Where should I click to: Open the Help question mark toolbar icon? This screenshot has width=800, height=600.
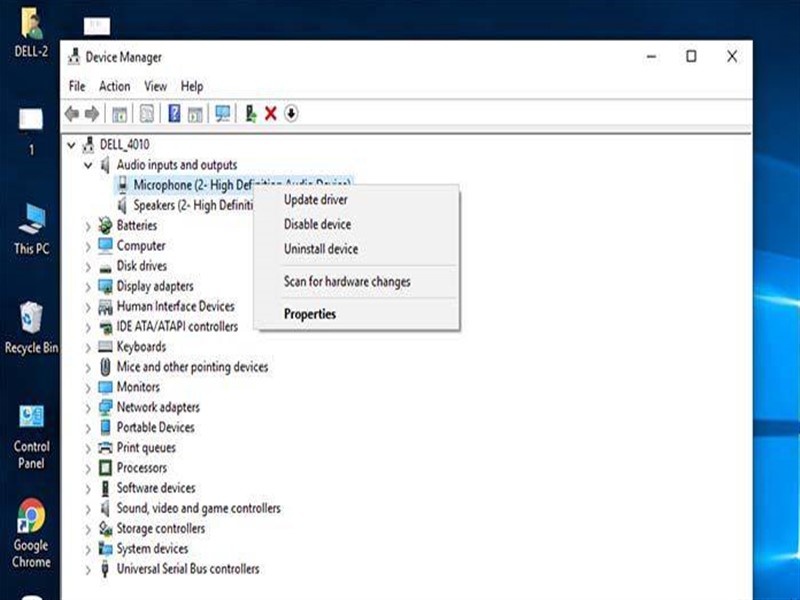pos(174,113)
